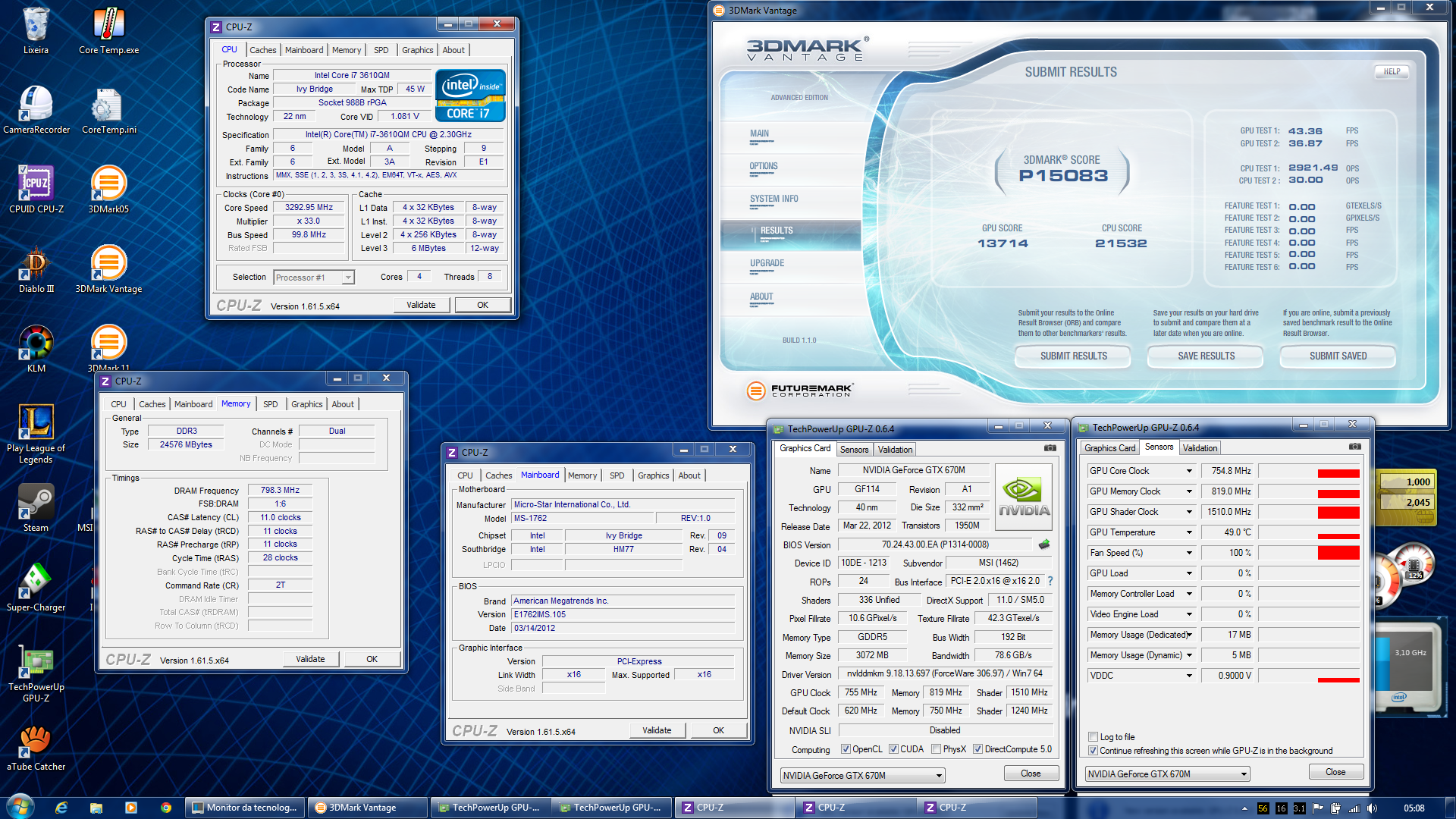Open Sensors tab in GPU-Z Graphics Card window

[854, 450]
